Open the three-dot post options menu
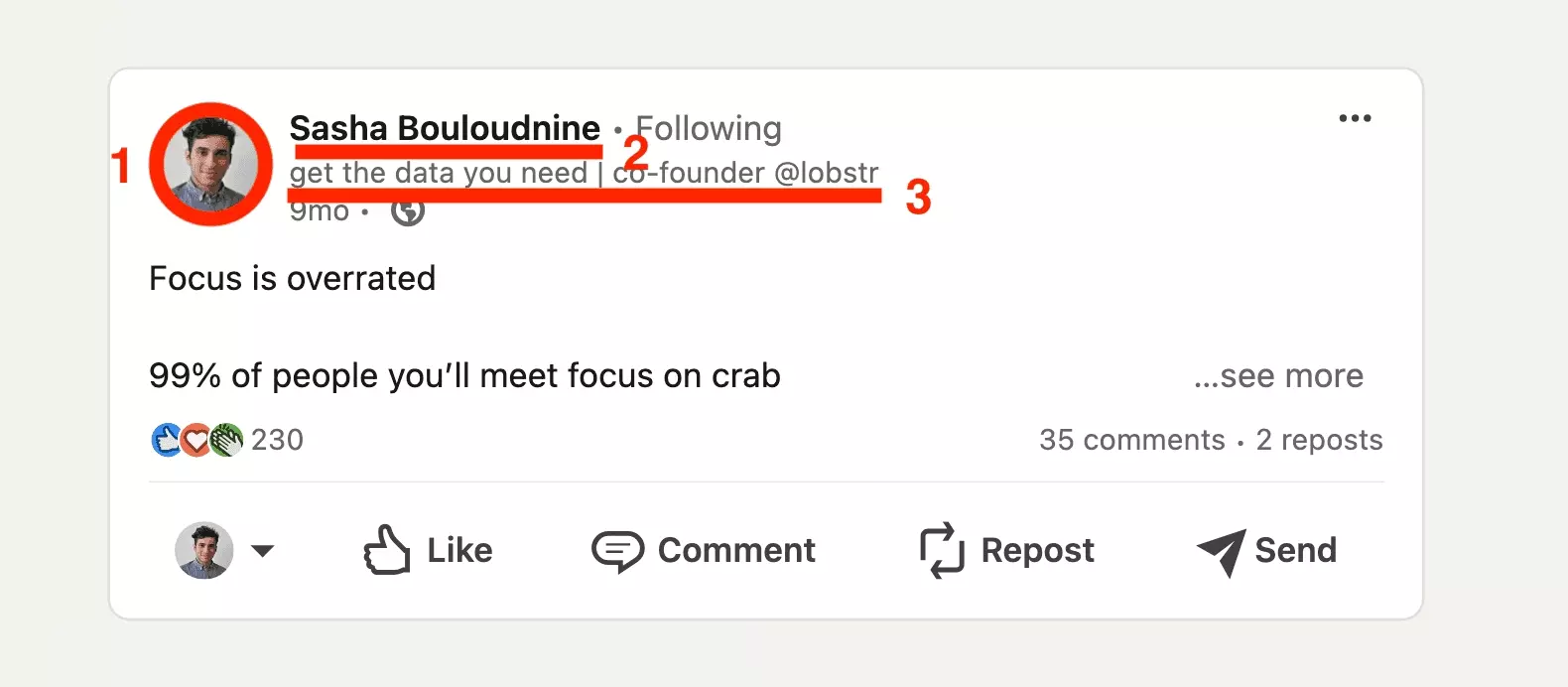The image size is (1568, 687). pyautogui.click(x=1356, y=117)
